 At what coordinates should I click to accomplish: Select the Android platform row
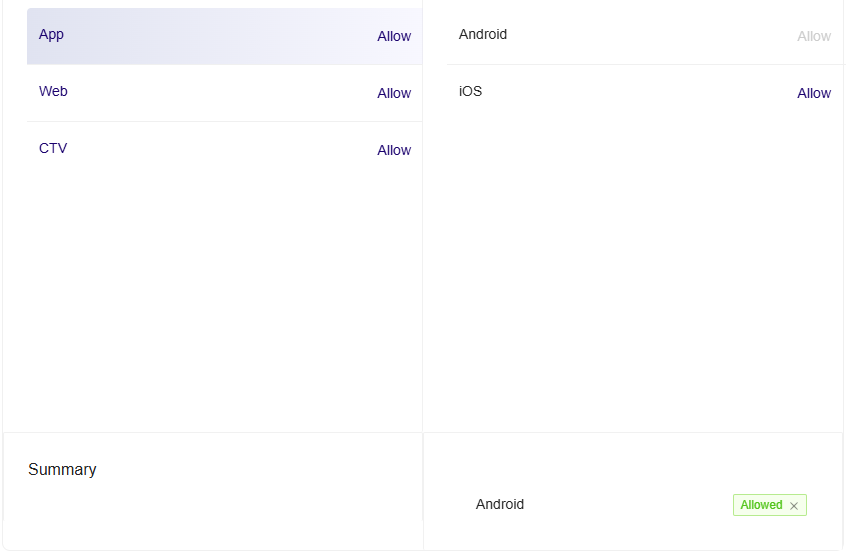point(645,36)
